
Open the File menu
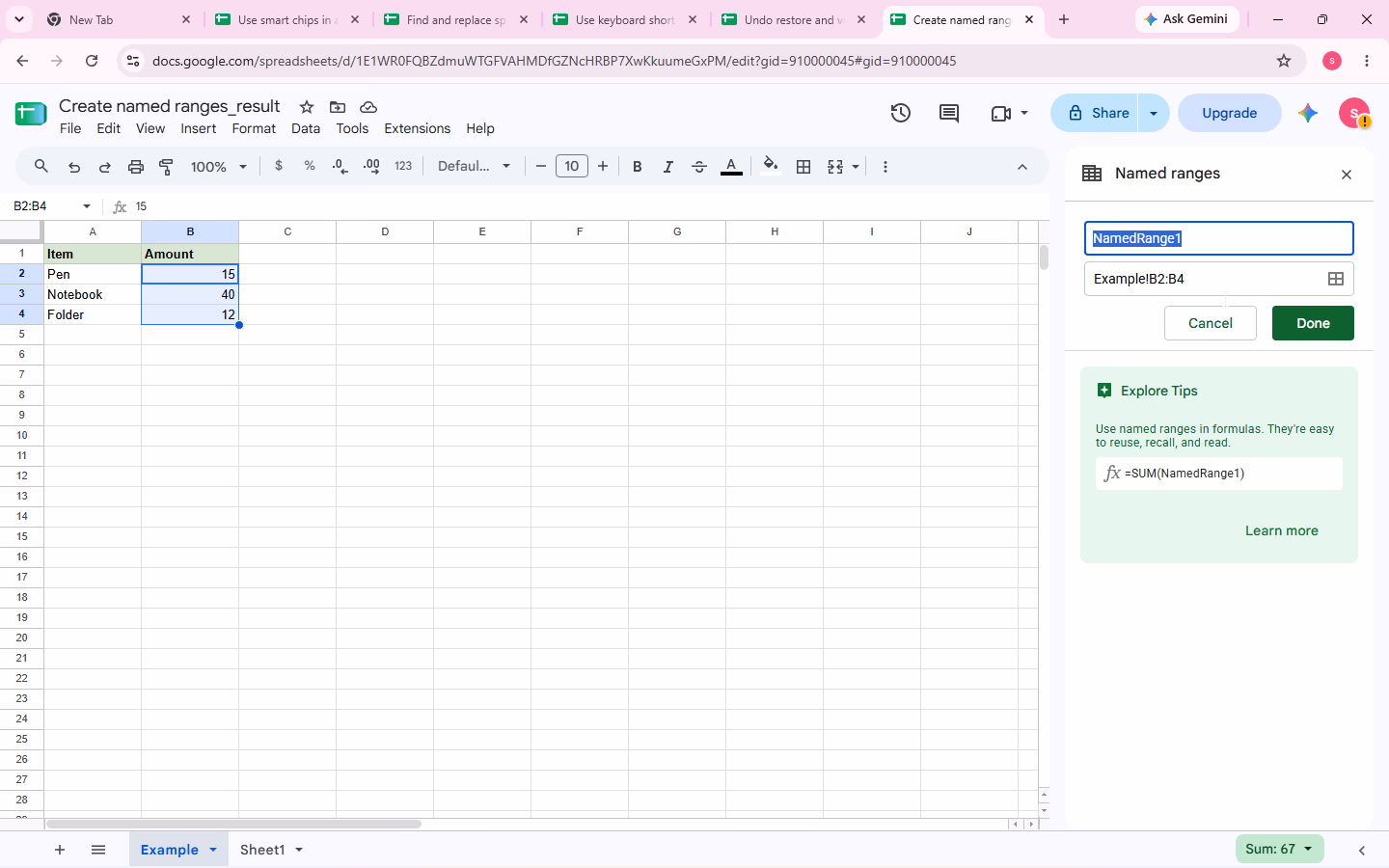click(70, 128)
